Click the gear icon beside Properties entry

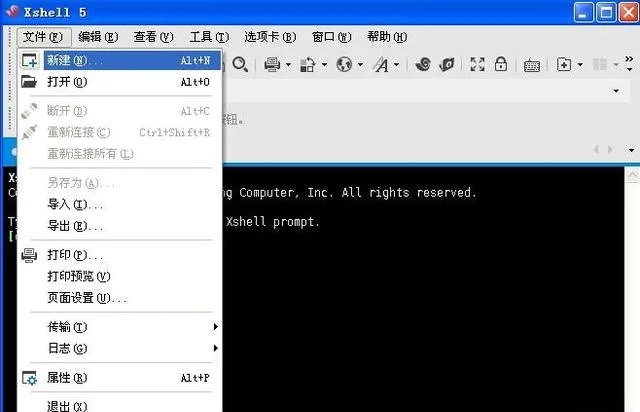point(29,378)
